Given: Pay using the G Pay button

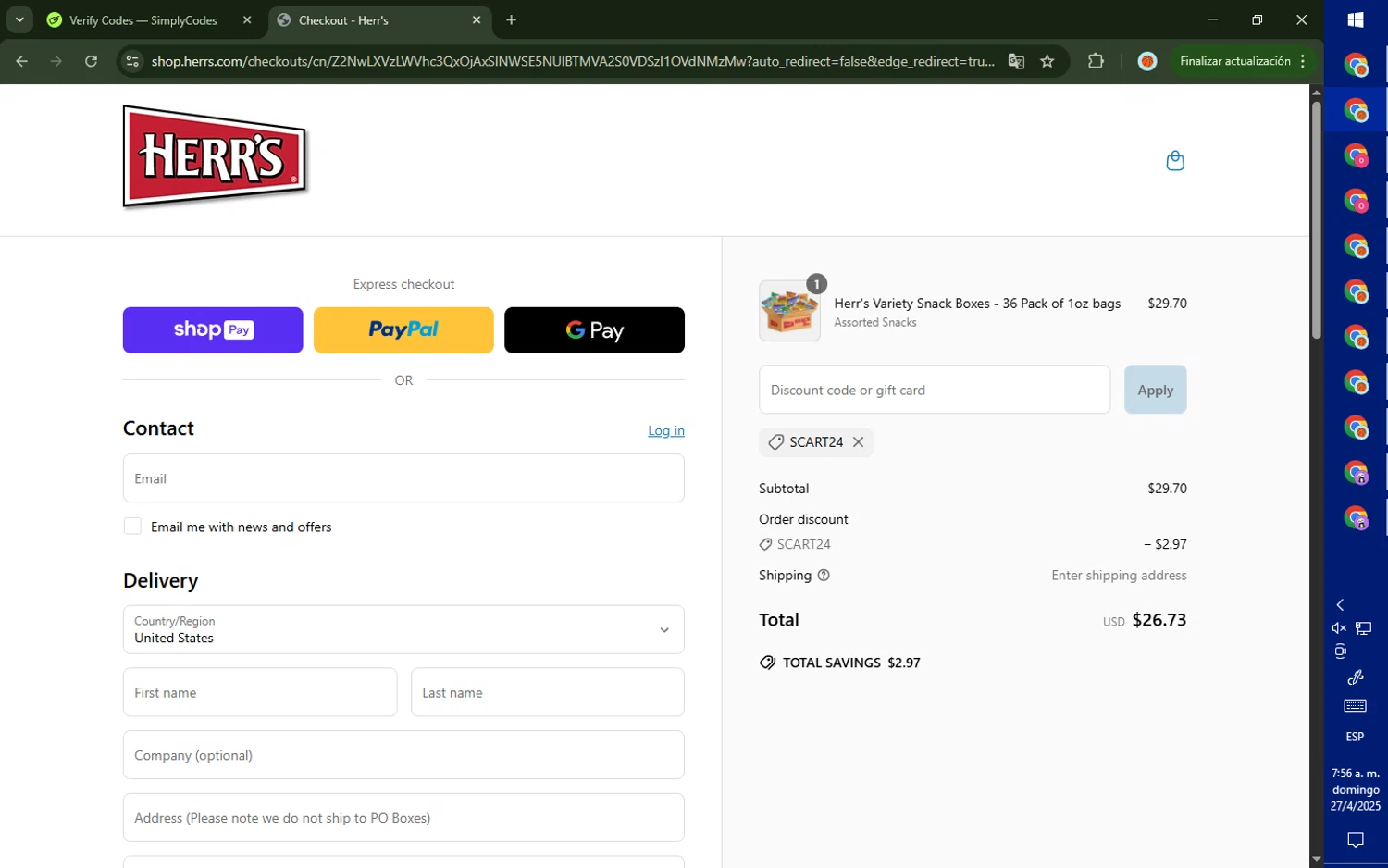Looking at the screenshot, I should pyautogui.click(x=594, y=330).
